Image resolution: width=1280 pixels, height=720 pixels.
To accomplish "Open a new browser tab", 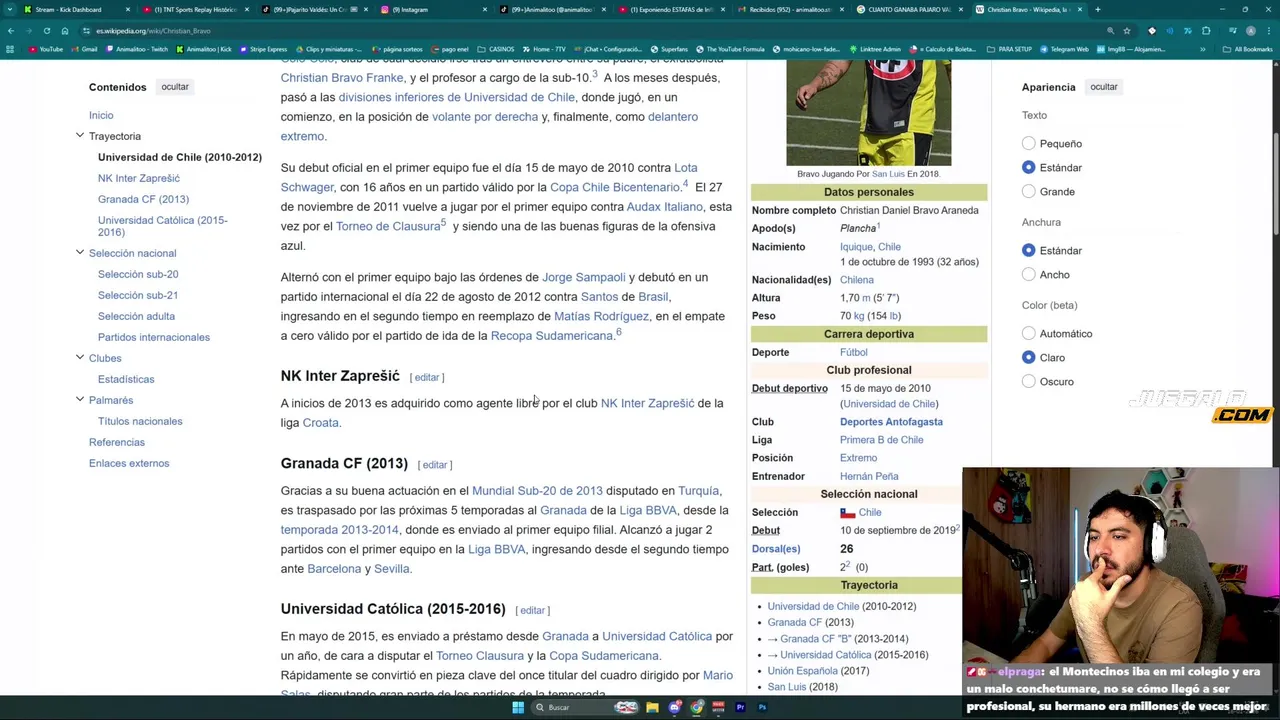I will click(1097, 9).
